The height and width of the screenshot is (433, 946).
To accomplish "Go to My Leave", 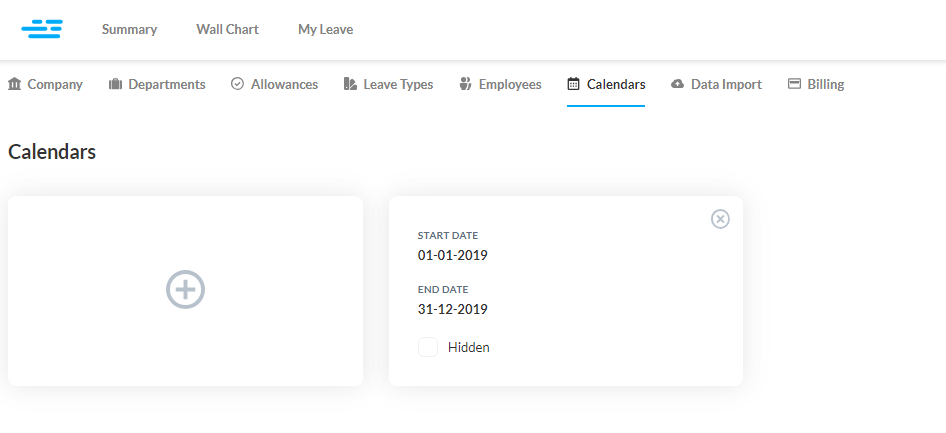I will pyautogui.click(x=326, y=29).
